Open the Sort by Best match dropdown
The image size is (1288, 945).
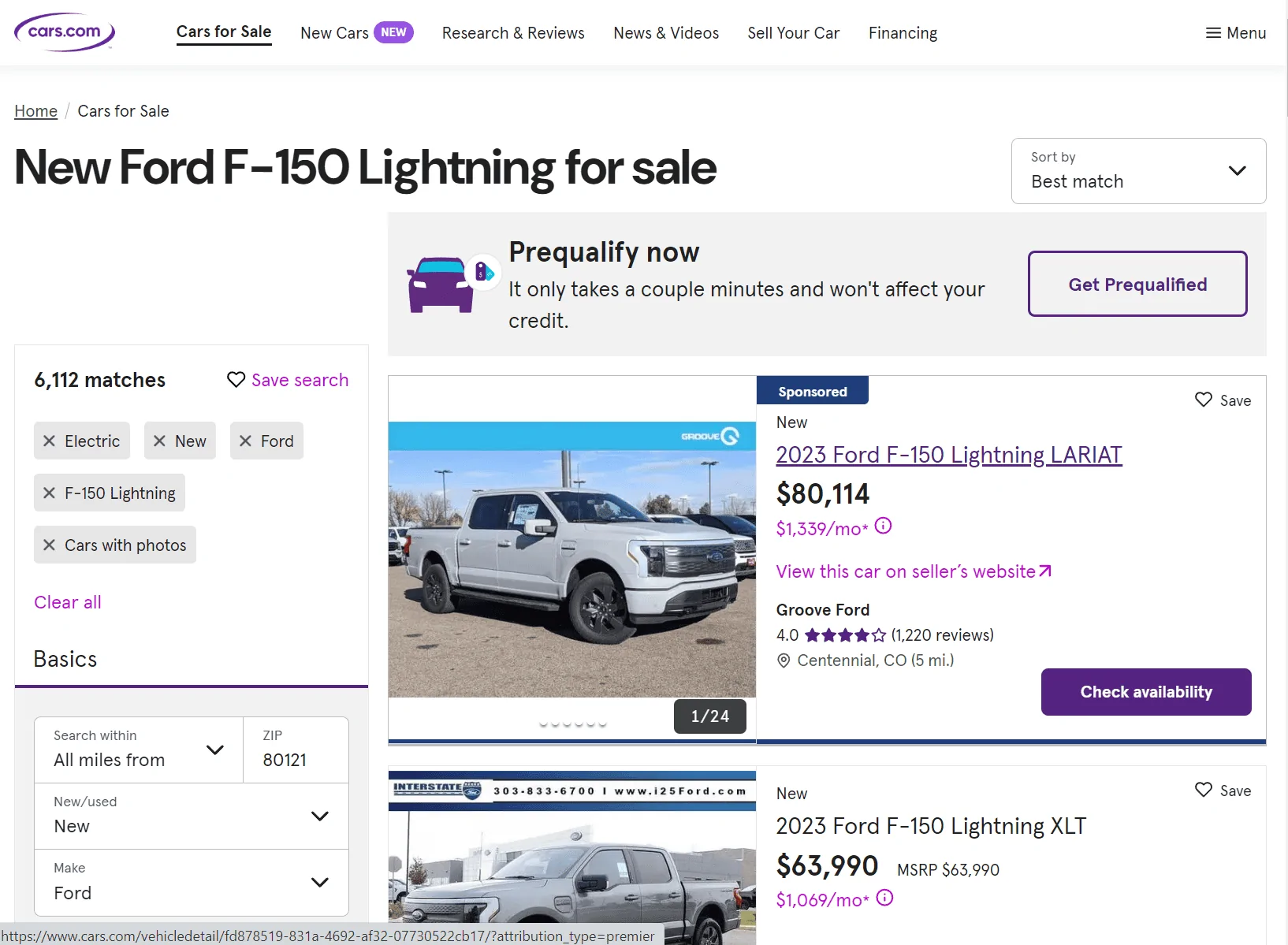coord(1138,171)
